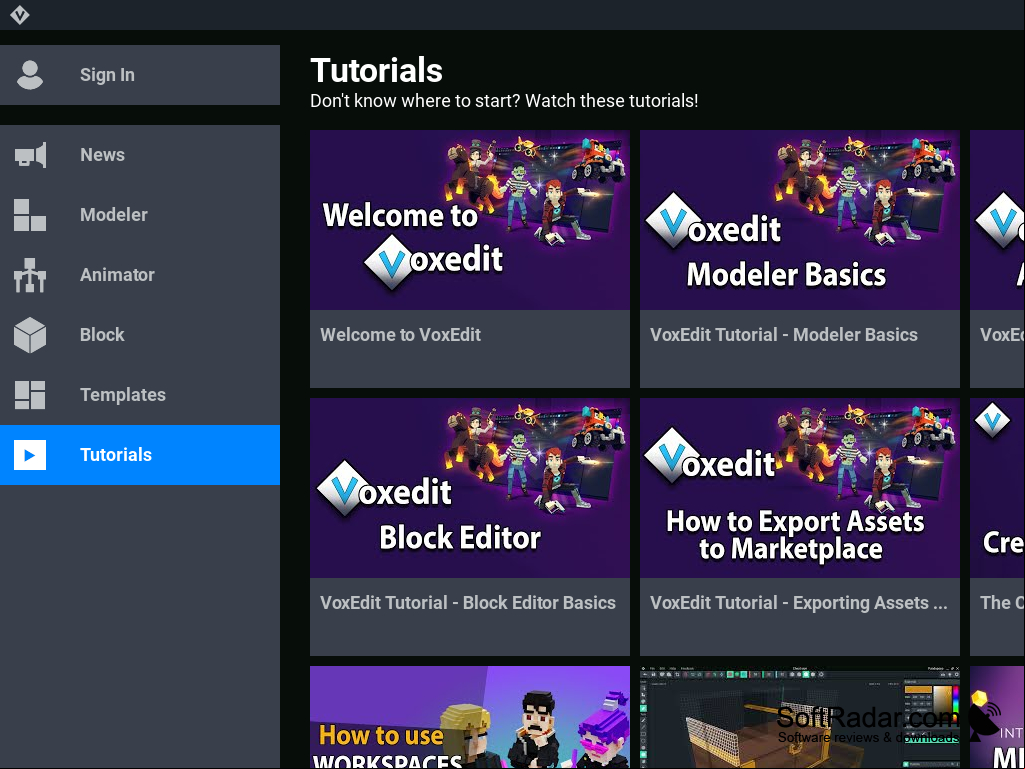Select Tutorials in the sidebar
The width and height of the screenshot is (1025, 769).
click(140, 455)
